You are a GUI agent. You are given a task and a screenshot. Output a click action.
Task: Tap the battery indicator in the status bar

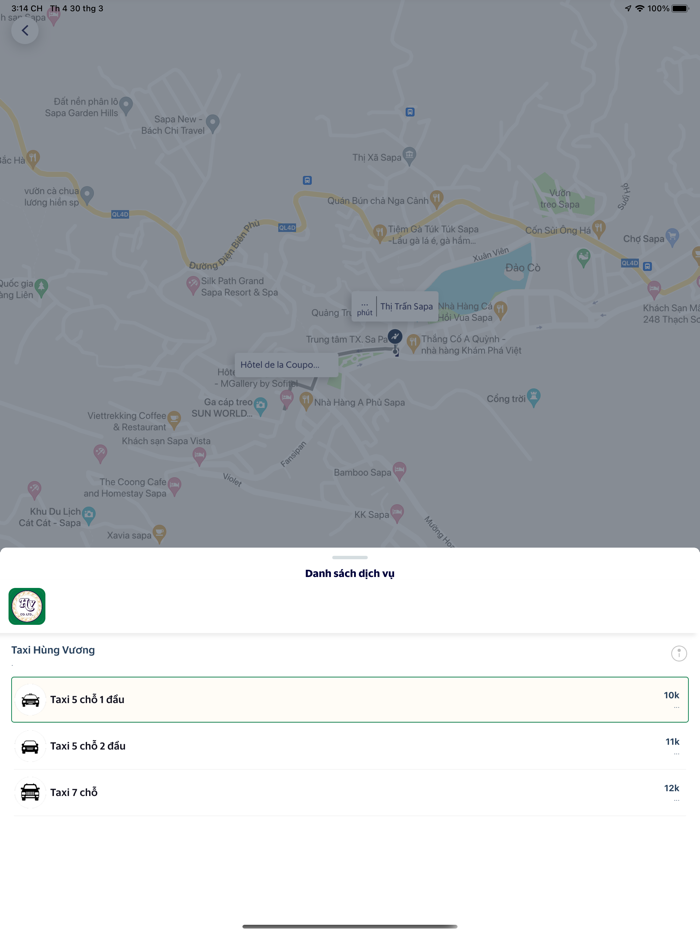679,8
